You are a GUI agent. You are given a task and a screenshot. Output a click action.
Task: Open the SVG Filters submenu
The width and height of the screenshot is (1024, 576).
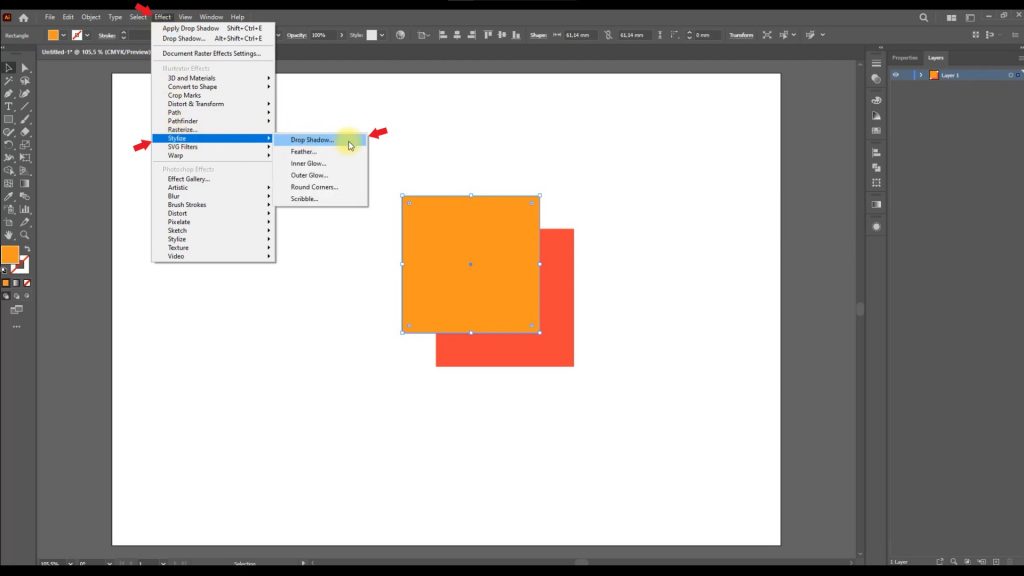coord(213,147)
